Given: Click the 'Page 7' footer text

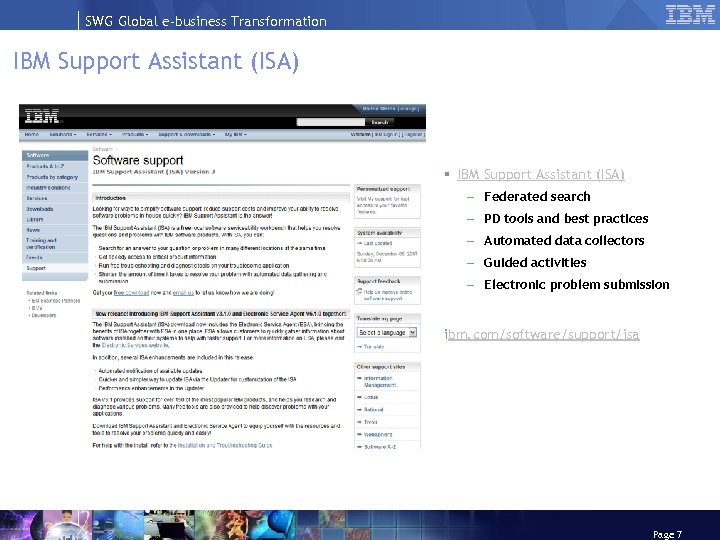Looking at the screenshot, I should point(667,534).
